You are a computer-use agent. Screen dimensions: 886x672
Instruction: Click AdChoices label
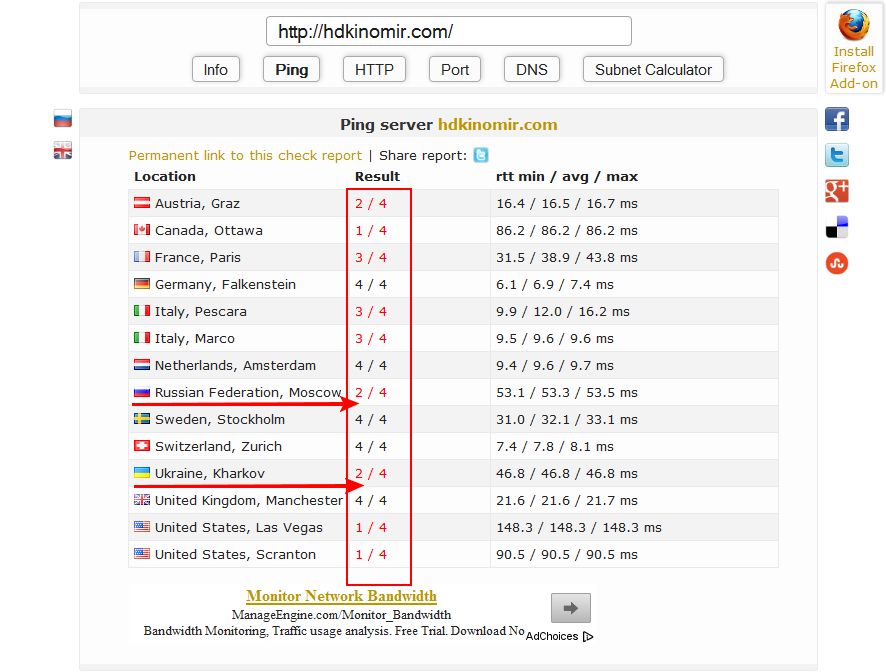point(552,636)
